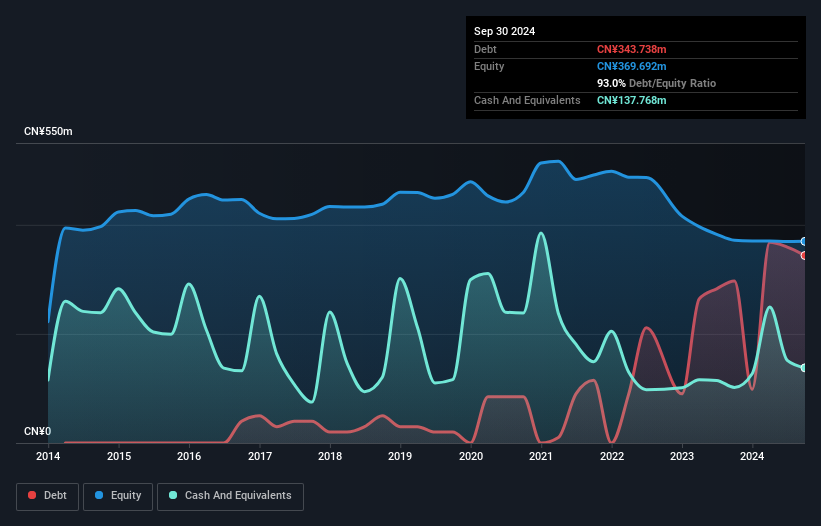
Task: Click the Debt value CN¥343.738m
Action: [x=631, y=49]
